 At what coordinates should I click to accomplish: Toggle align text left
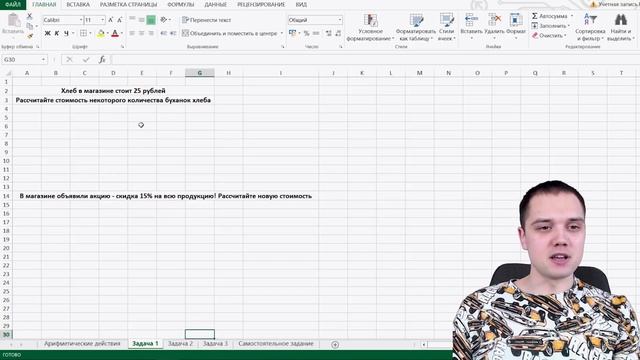pos(132,33)
